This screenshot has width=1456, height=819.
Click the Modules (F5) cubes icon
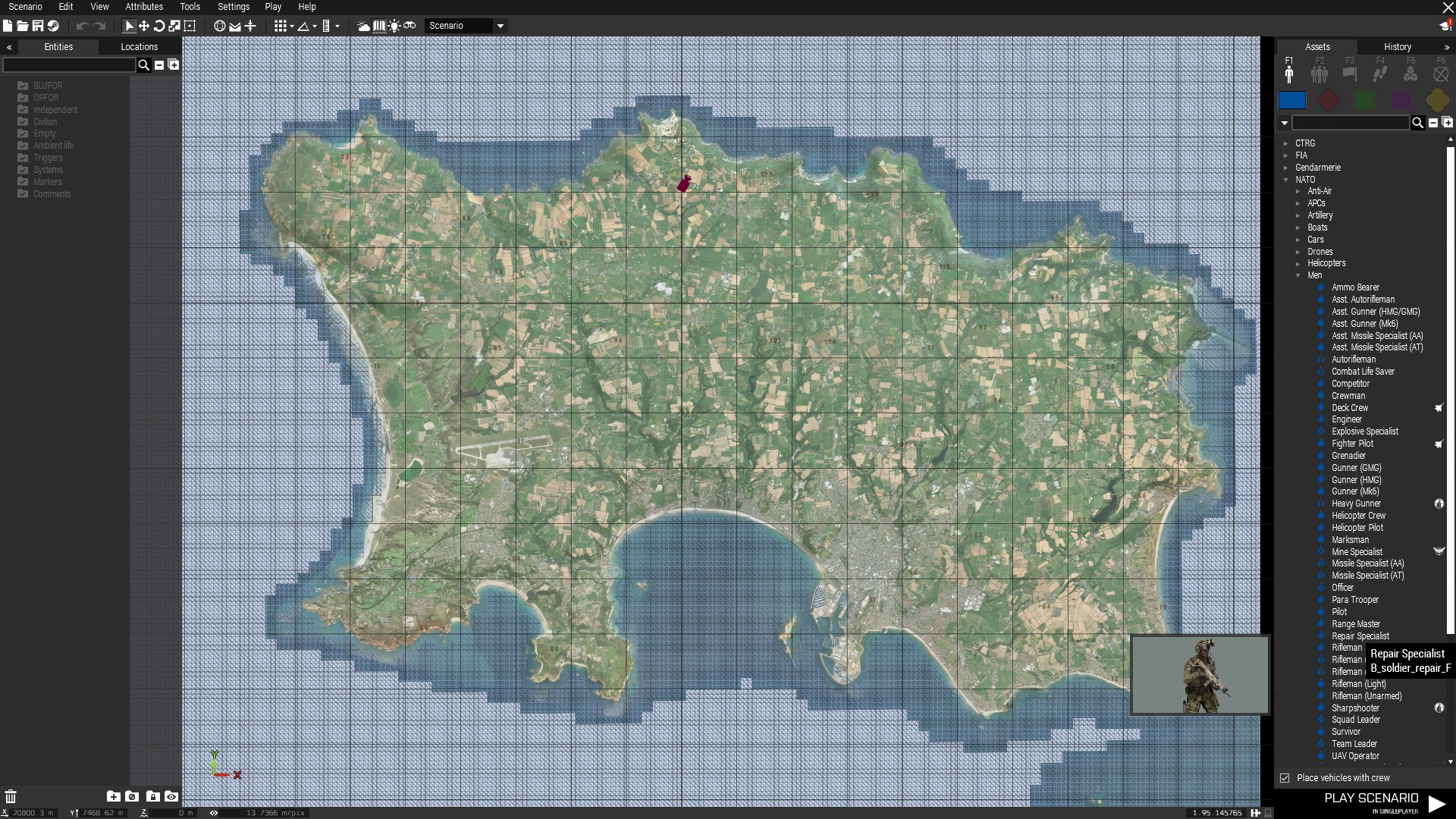coord(1410,74)
